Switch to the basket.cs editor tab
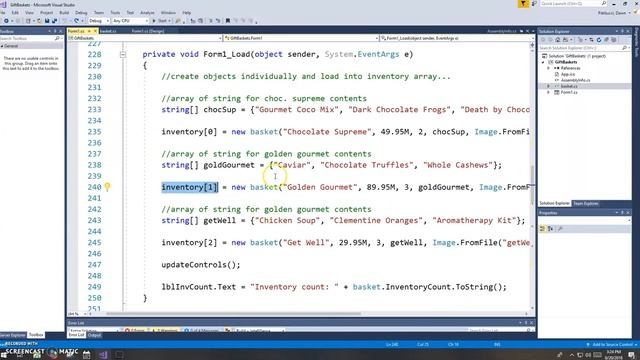Image resolution: width=640 pixels, height=360 pixels. pyautogui.click(x=108, y=31)
